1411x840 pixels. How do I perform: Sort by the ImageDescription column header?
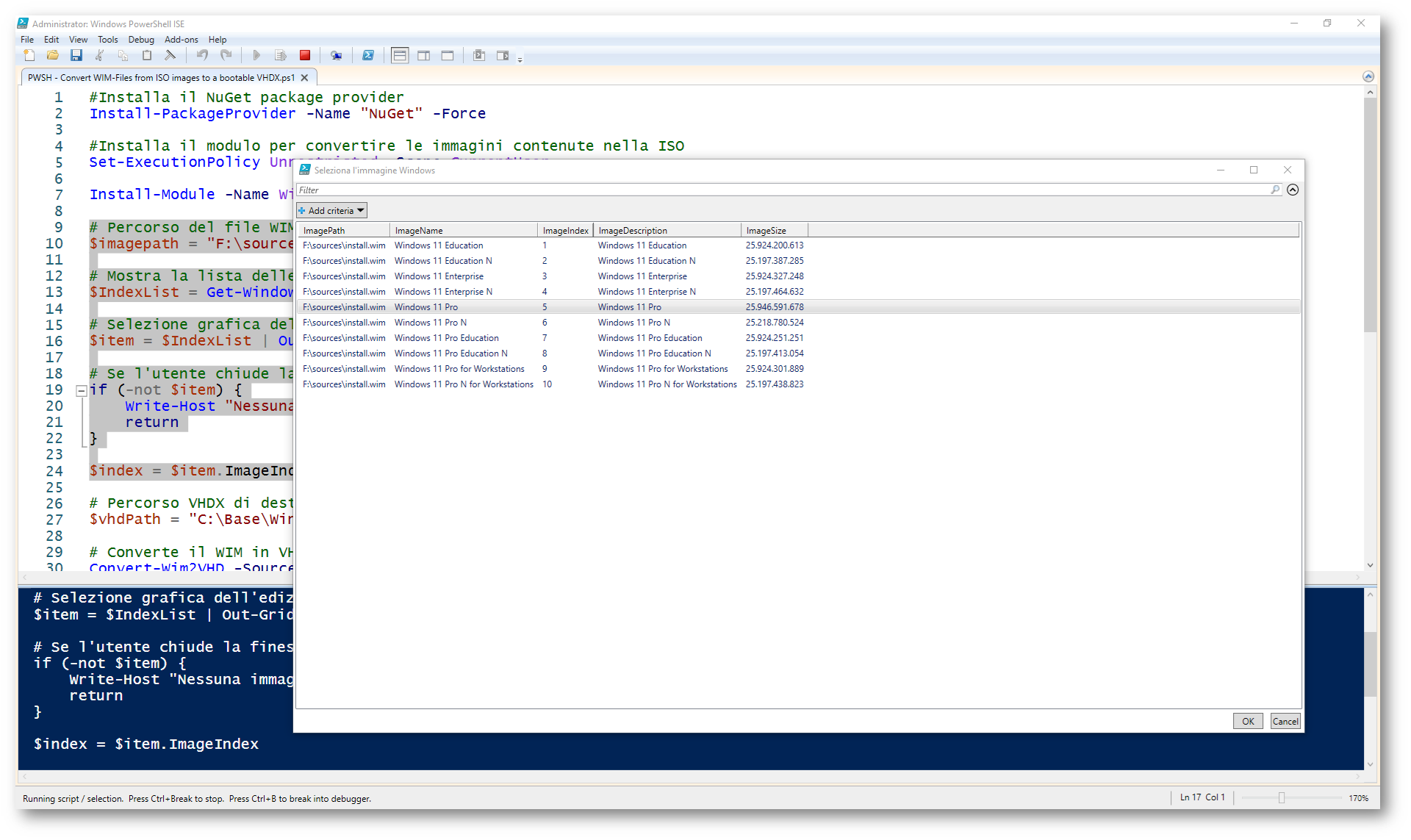667,230
